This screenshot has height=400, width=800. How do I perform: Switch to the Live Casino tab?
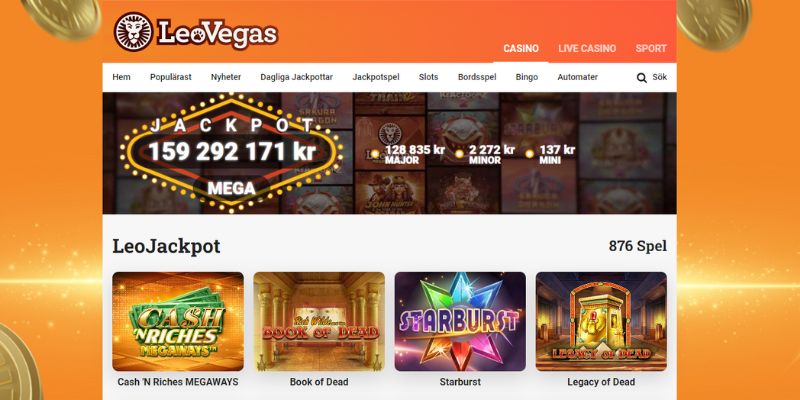click(x=587, y=48)
